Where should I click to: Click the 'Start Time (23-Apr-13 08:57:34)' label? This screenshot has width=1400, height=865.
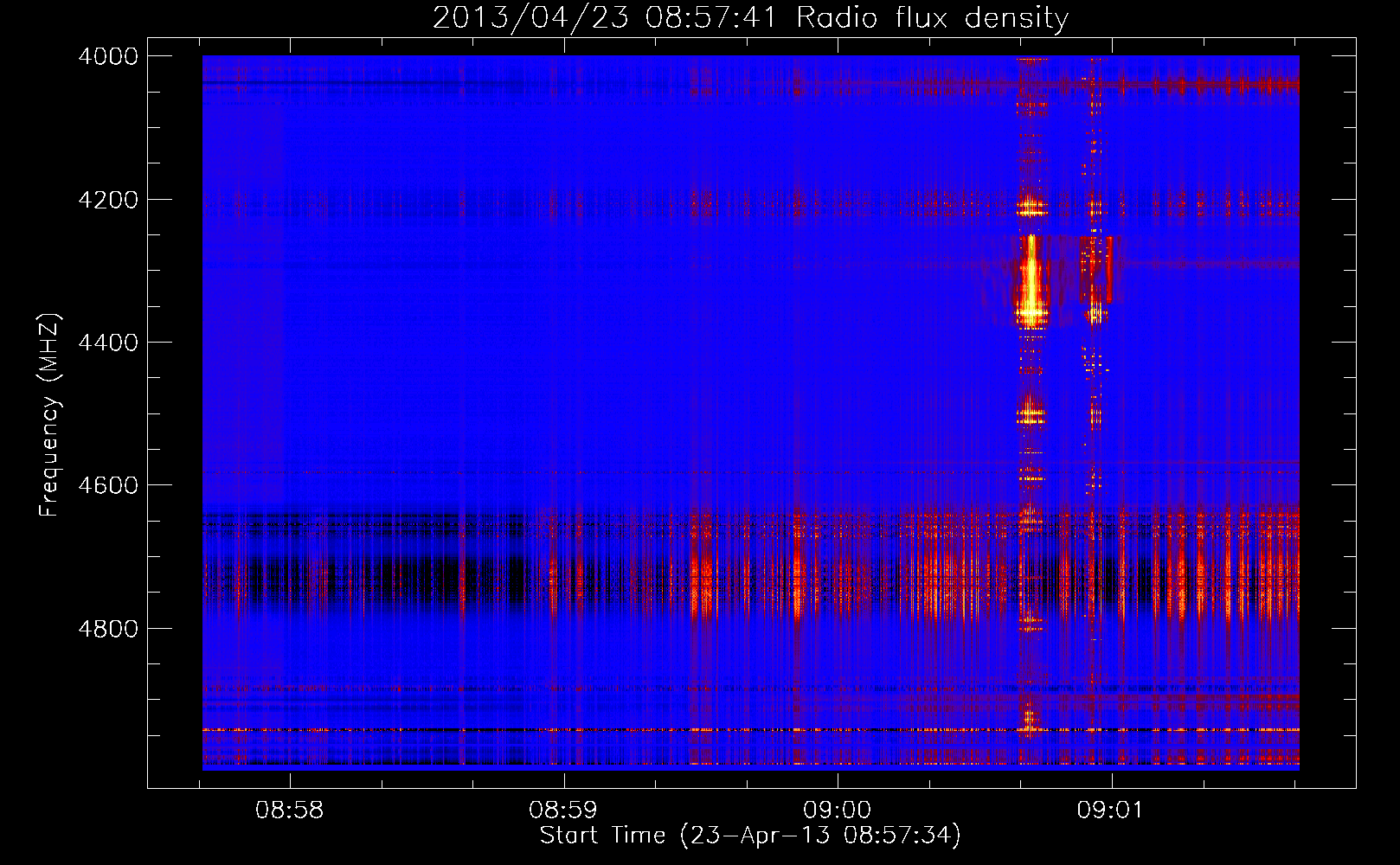pos(750,836)
